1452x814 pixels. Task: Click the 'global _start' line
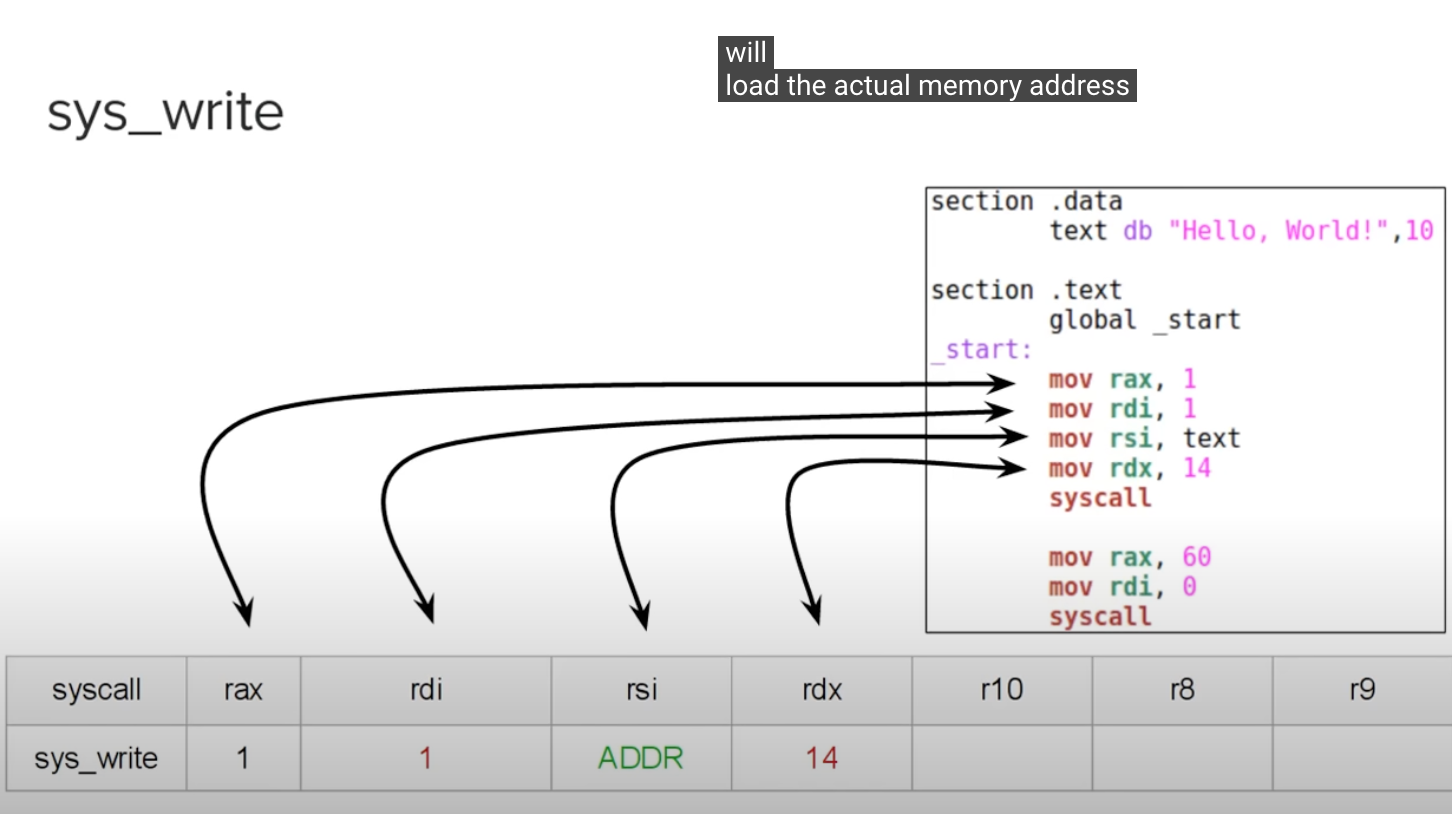(x=1145, y=320)
